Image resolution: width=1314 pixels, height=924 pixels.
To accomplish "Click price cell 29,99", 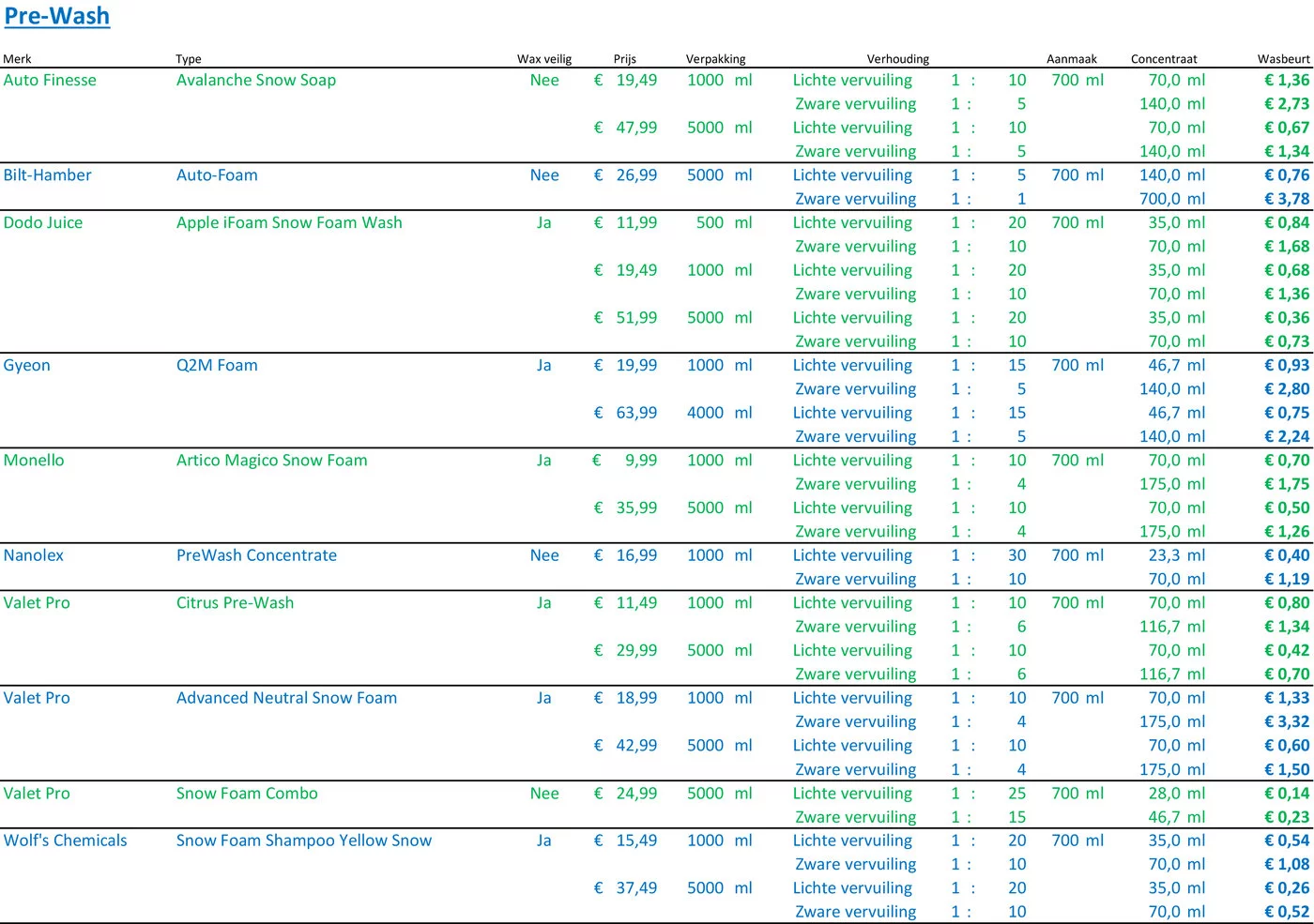I will click(625, 650).
